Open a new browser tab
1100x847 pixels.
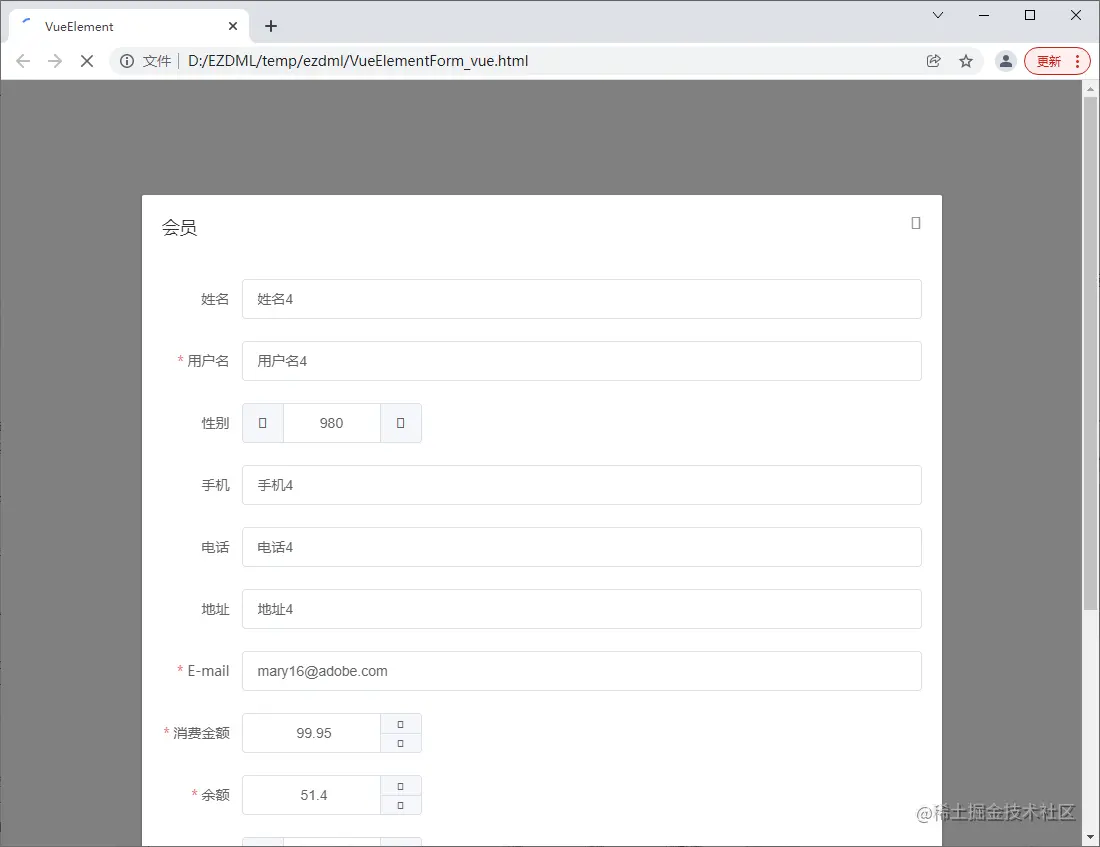tap(271, 26)
